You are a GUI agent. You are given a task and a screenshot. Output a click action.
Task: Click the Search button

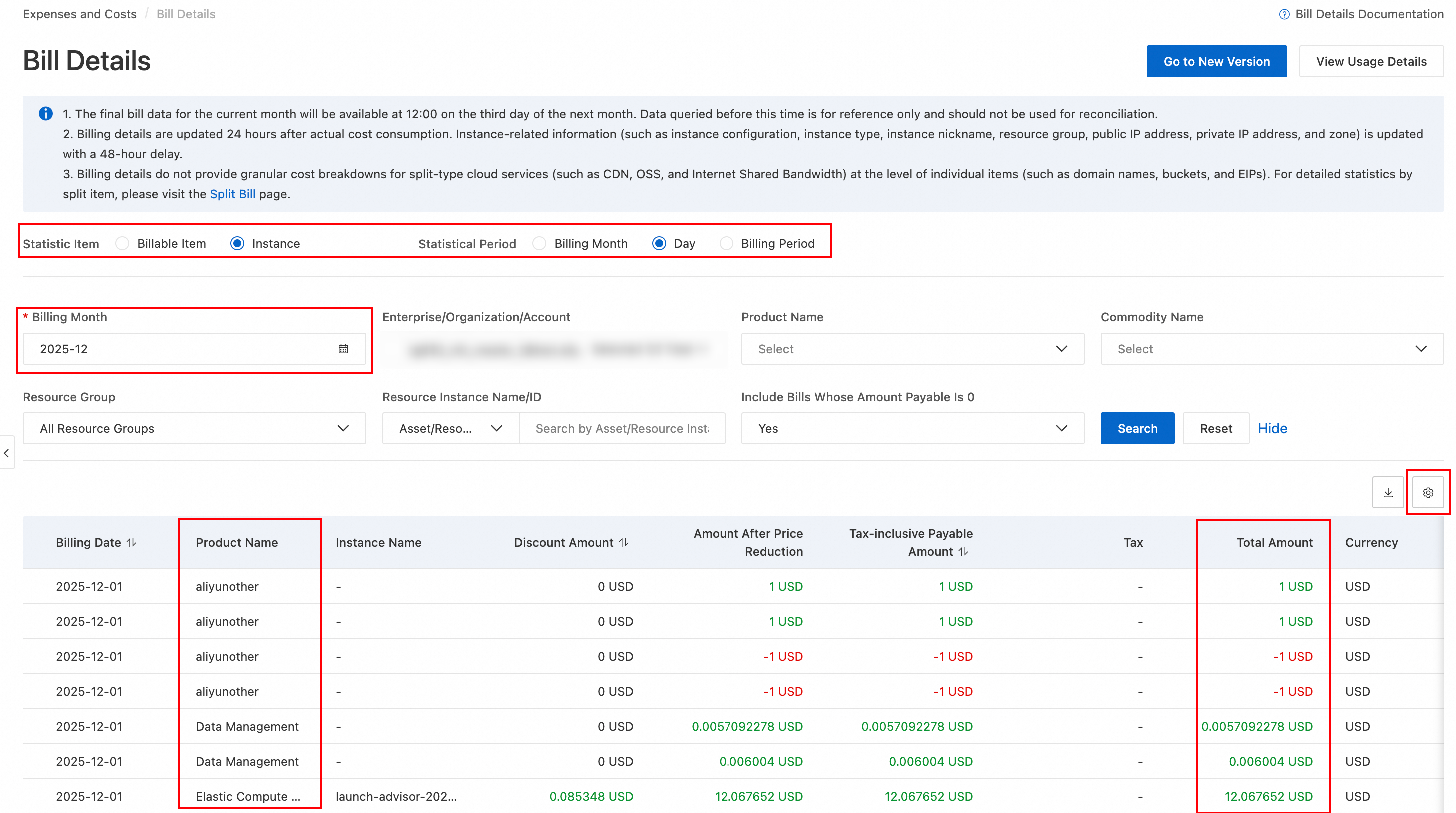(x=1137, y=428)
